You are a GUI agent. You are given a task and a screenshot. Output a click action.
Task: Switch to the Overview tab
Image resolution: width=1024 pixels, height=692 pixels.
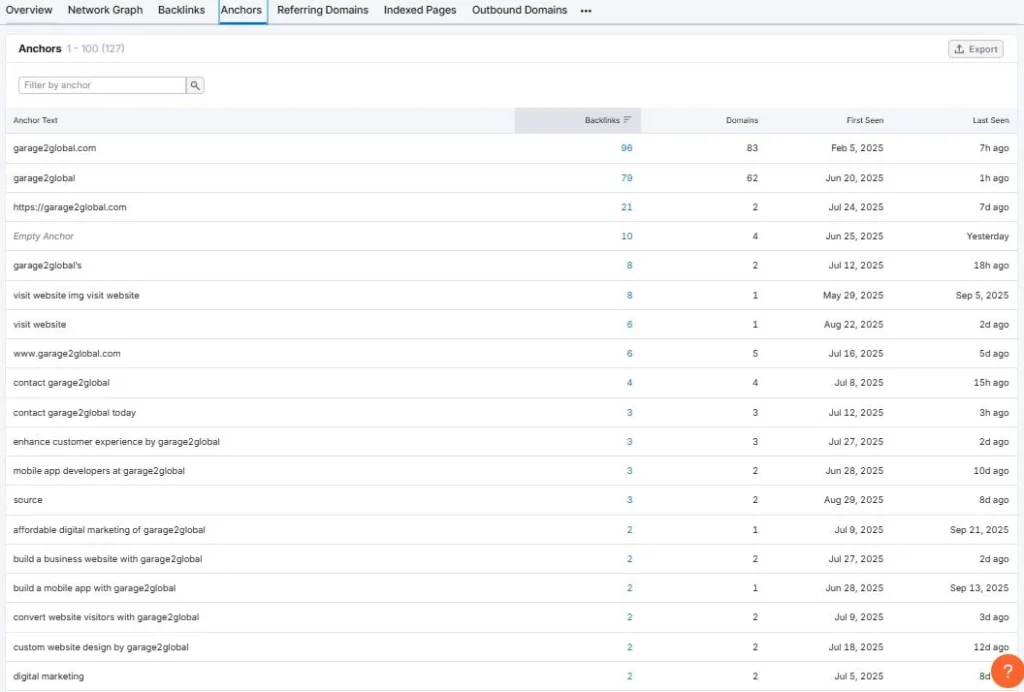click(x=29, y=10)
